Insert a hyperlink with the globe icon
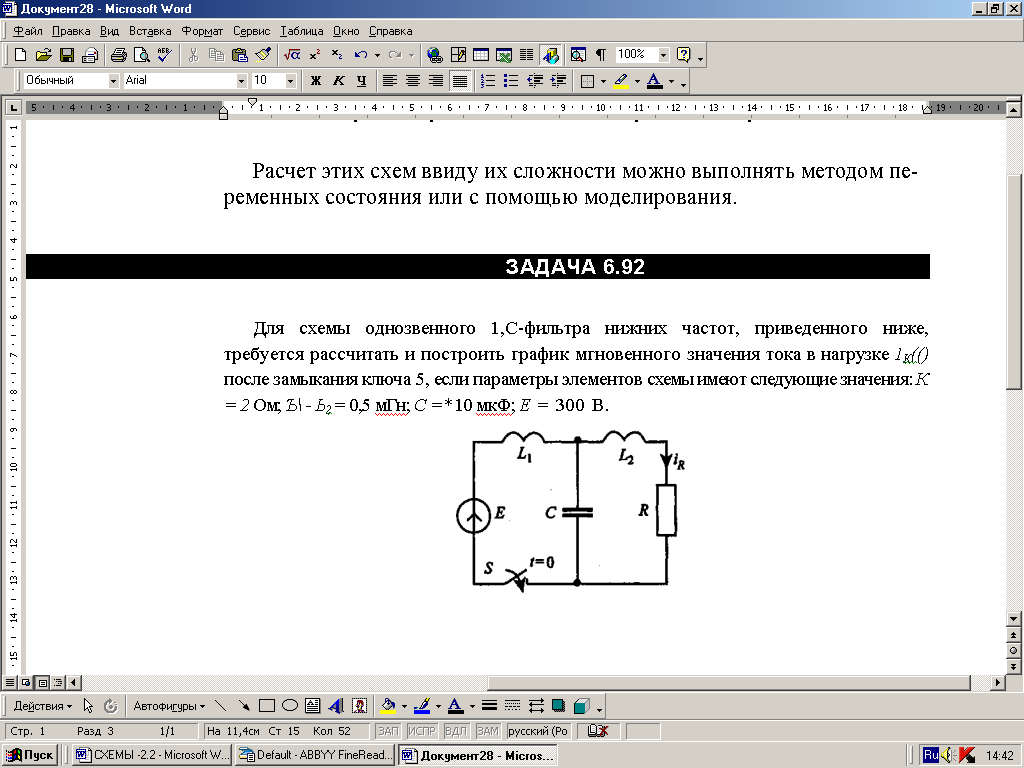This screenshot has height=768, width=1024. (x=434, y=55)
